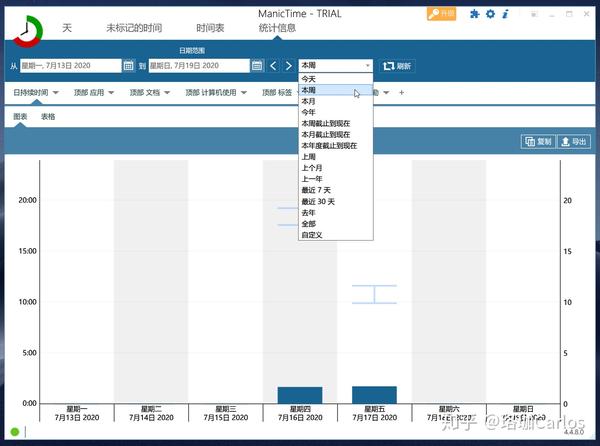Click the 星期五 7月17日 bar
Screen dimensions: 600x446
pyautogui.click(x=374, y=395)
